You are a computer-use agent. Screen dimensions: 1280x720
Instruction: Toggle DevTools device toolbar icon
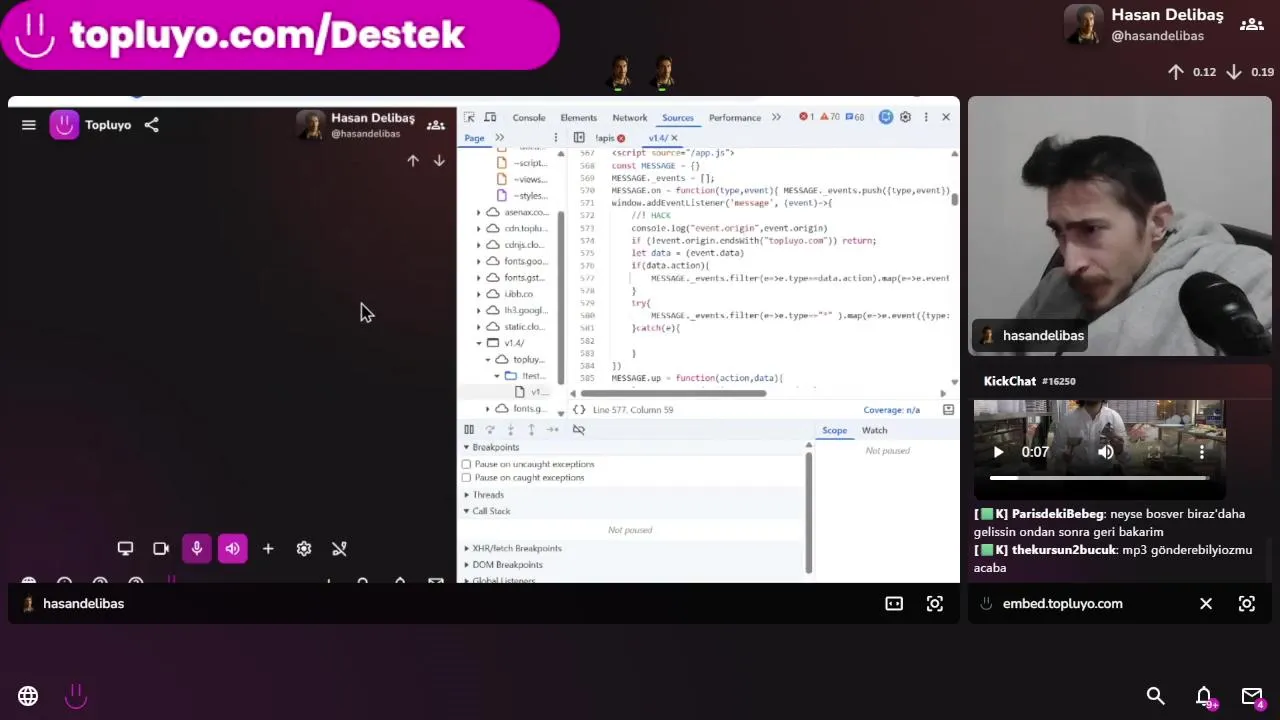[x=489, y=117]
